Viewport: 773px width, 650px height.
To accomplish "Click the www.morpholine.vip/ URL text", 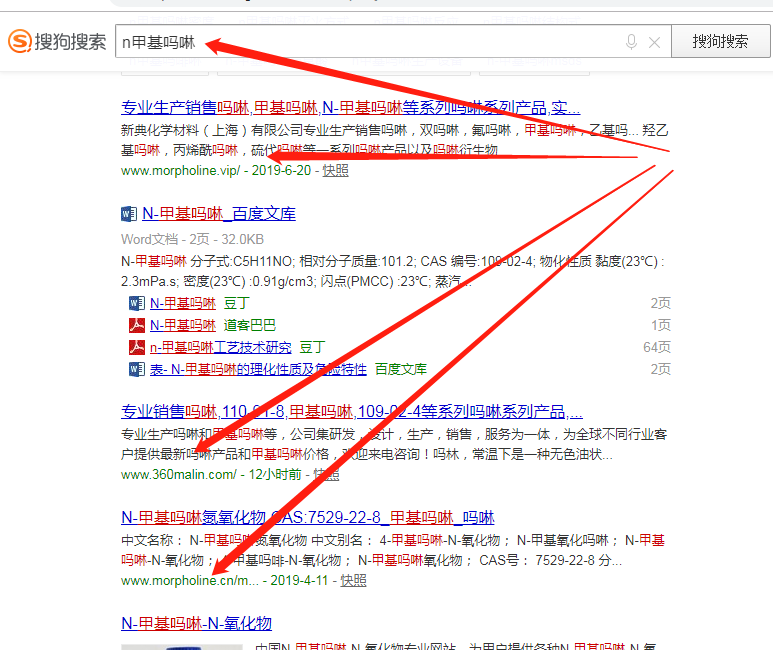I will 180,171.
